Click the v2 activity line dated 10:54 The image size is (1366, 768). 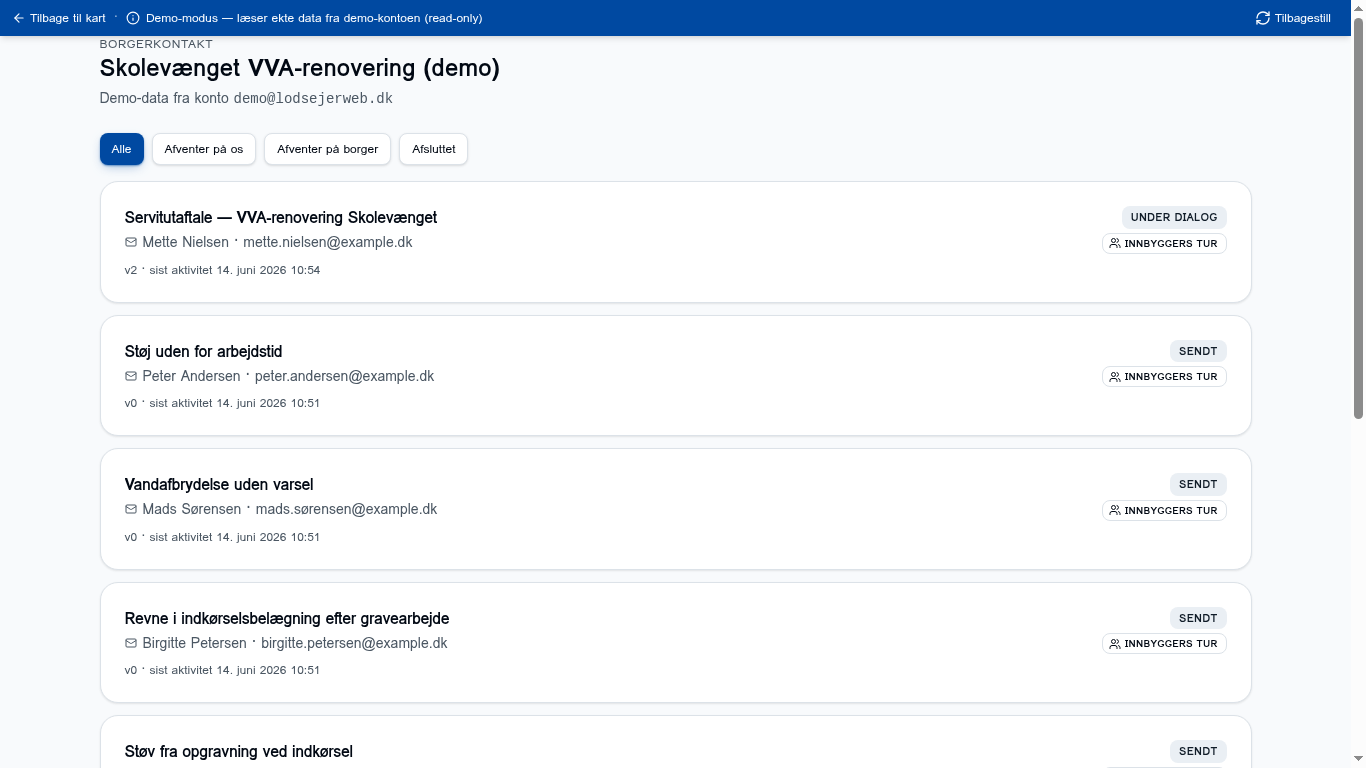[x=222, y=270]
